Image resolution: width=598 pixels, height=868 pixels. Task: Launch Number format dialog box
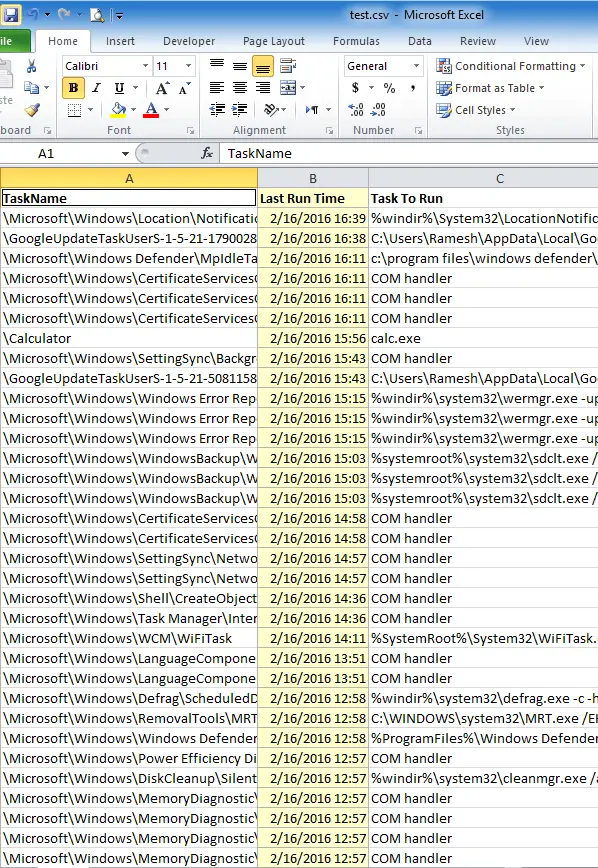[419, 131]
